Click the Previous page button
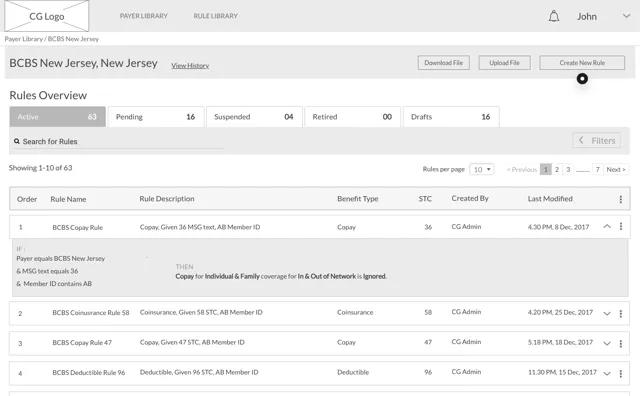Screen dimensions: 640x396 pyautogui.click(x=522, y=169)
